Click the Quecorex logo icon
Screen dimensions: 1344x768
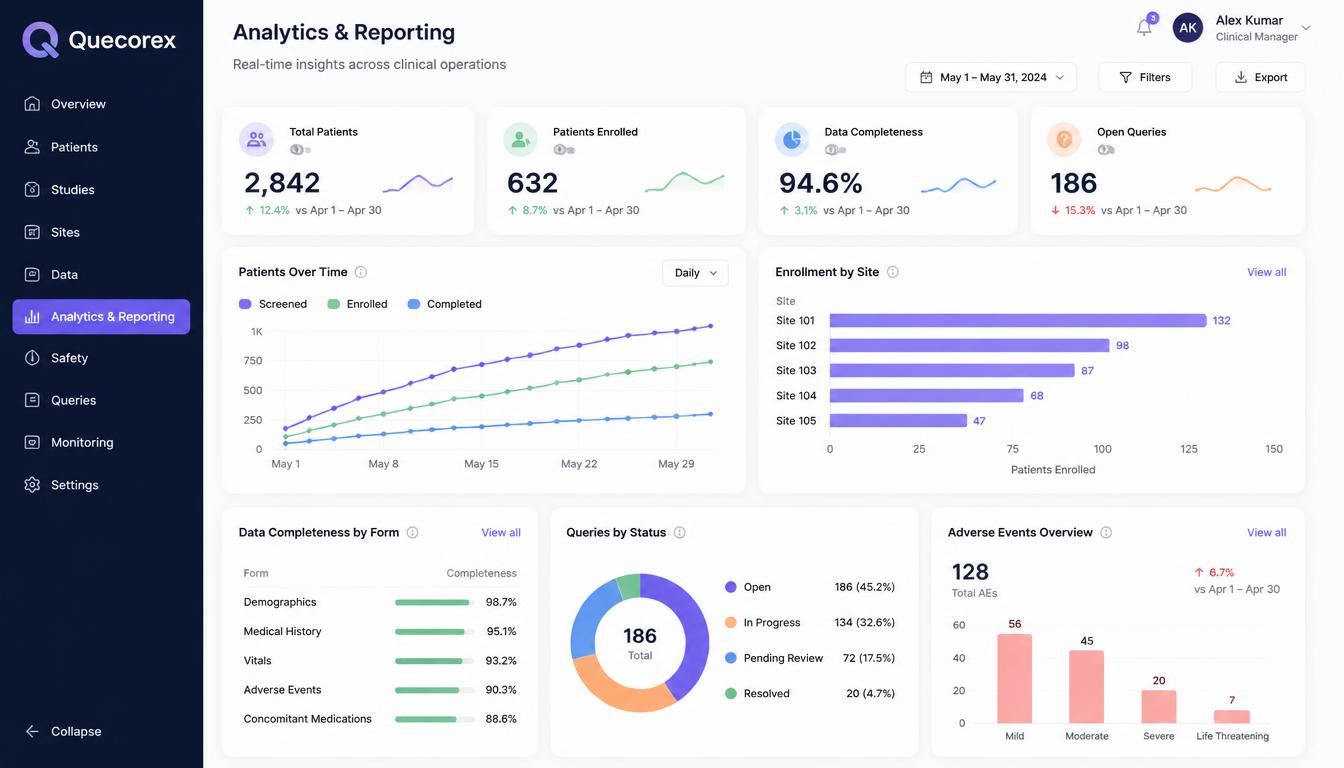click(41, 40)
